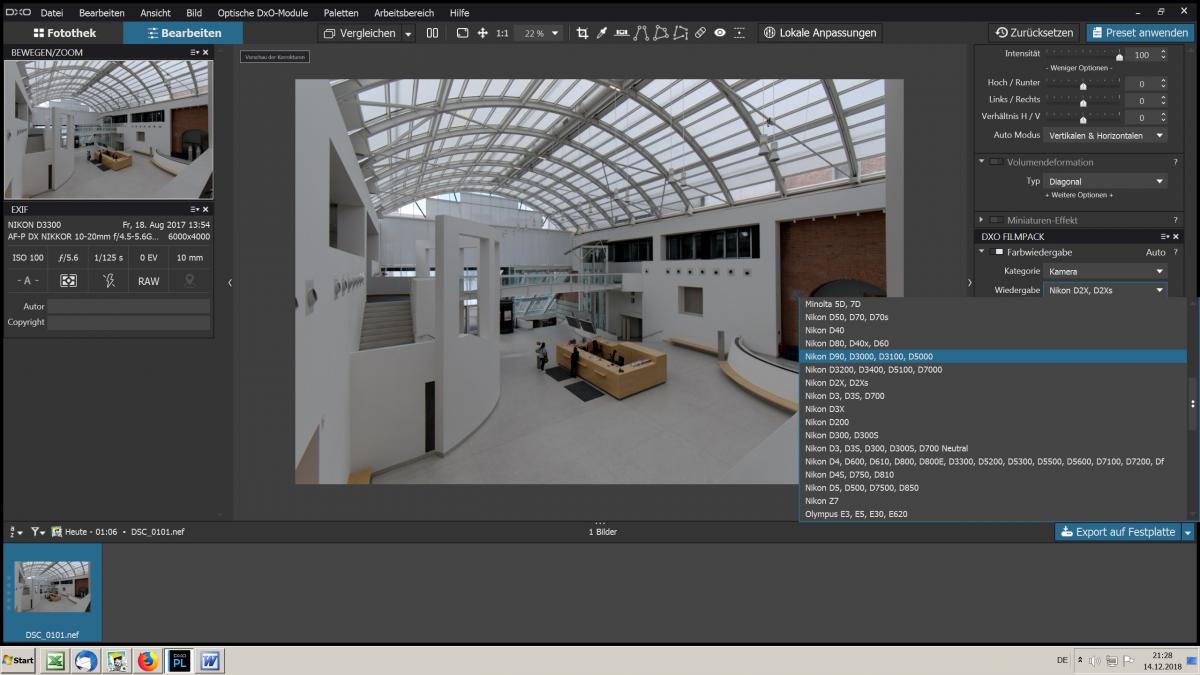Click the Zurücksetzen button

[1034, 33]
